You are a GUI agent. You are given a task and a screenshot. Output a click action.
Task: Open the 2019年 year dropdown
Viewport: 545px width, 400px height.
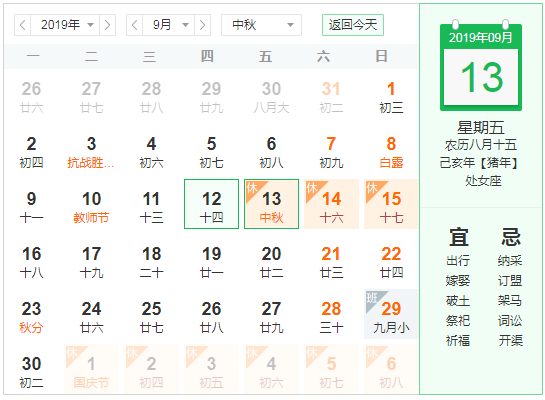65,25
